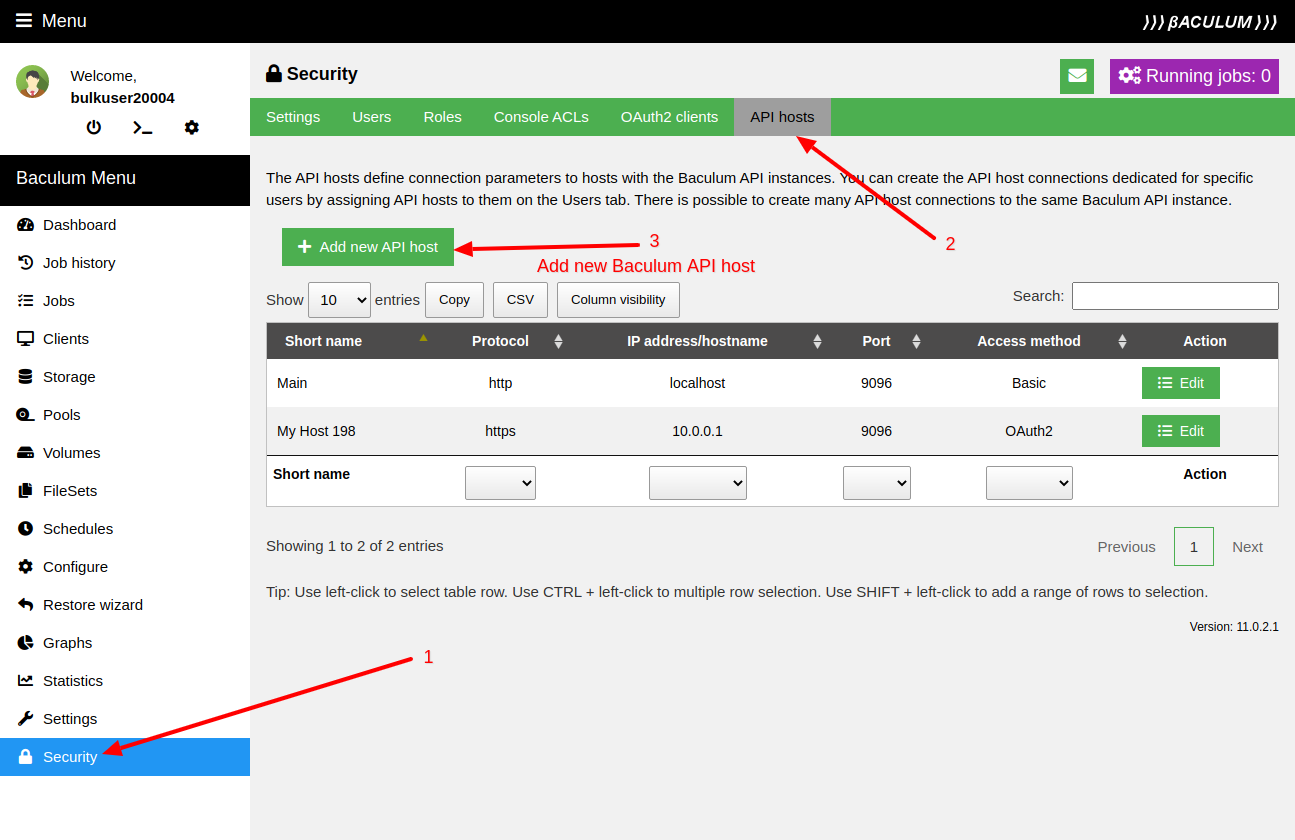Click the 'Basic' access method cell
This screenshot has width=1295, height=840.
pos(1029,383)
